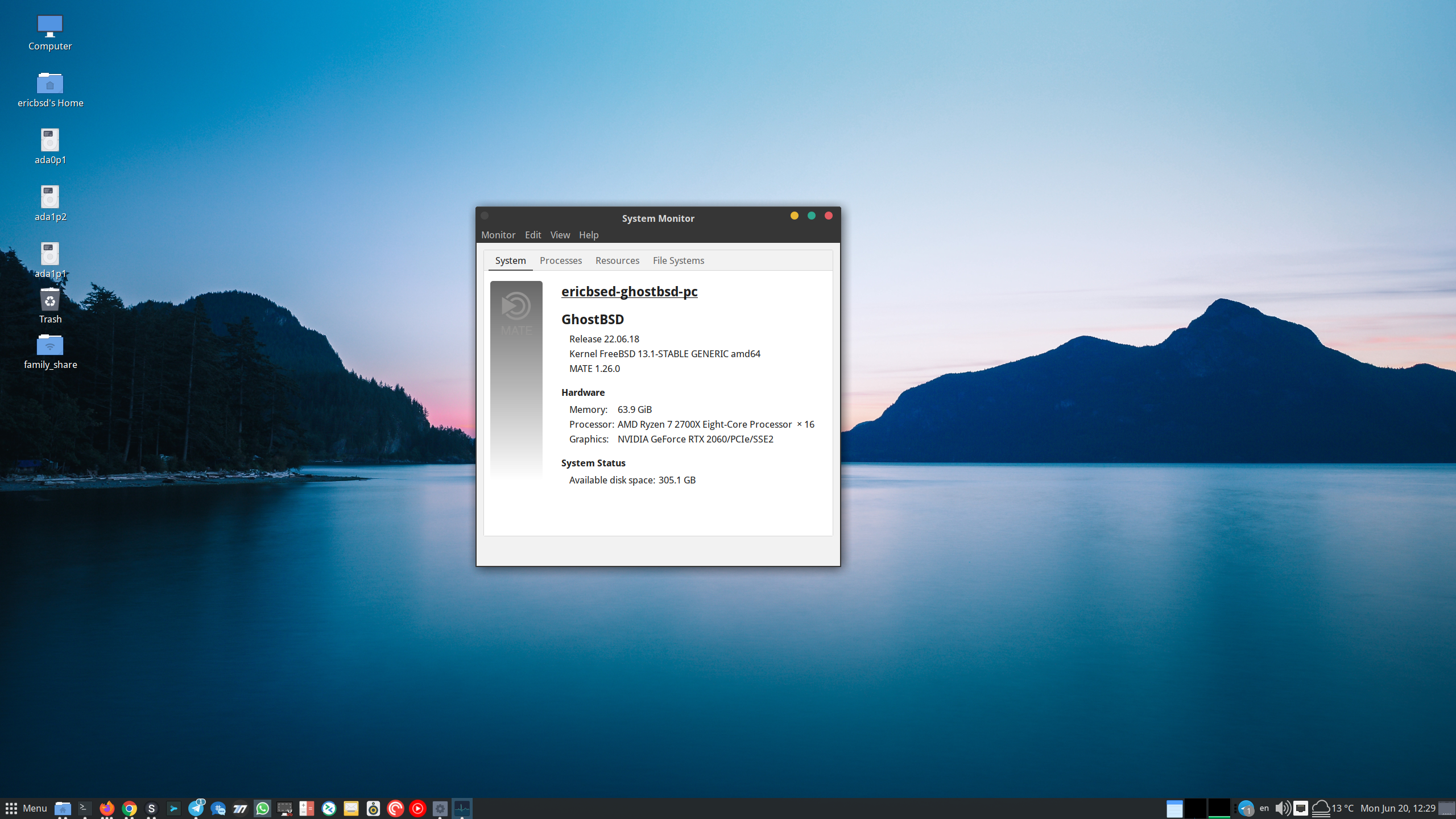Select the ada0p1 drive icon
This screenshot has height=819, width=1456.
tap(50, 147)
